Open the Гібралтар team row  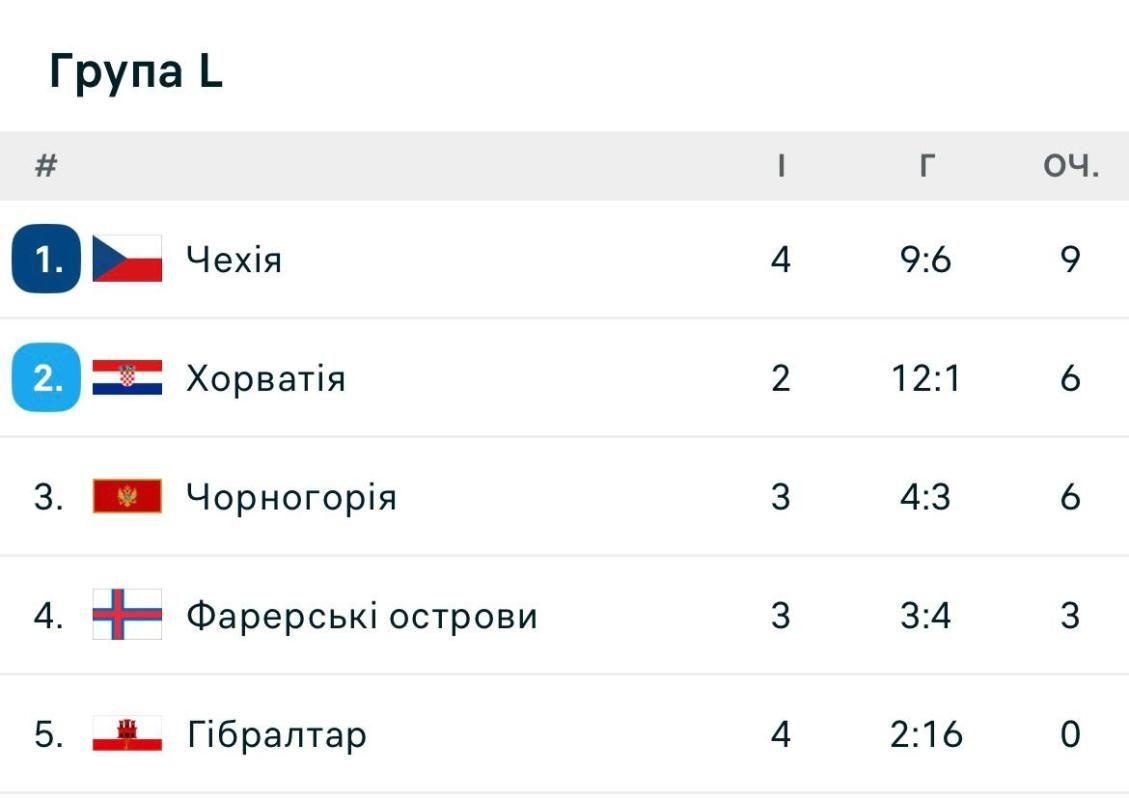(x=564, y=734)
